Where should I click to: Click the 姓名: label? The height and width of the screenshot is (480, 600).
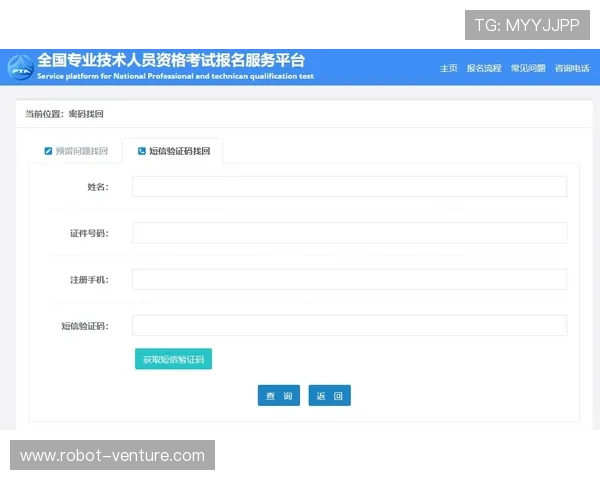point(98,187)
